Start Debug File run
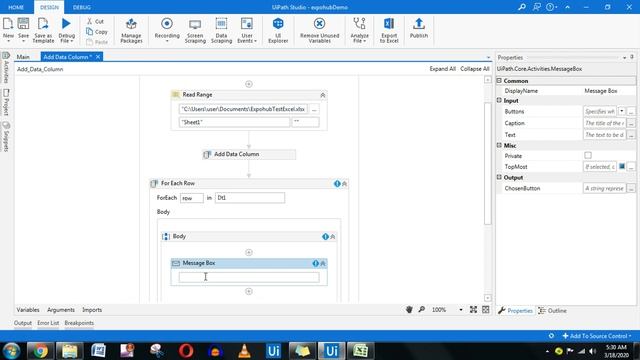640x360 pixels. coord(66,29)
